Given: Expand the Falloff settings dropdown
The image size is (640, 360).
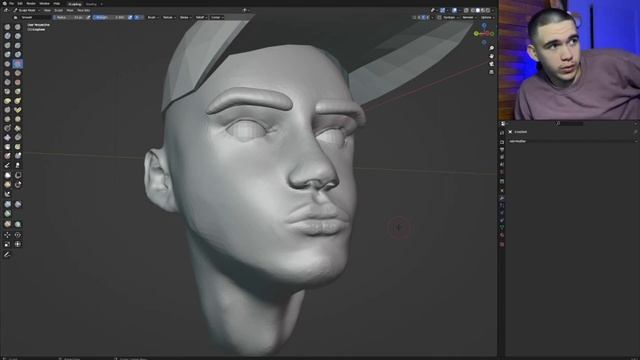Looking at the screenshot, I should tap(200, 18).
